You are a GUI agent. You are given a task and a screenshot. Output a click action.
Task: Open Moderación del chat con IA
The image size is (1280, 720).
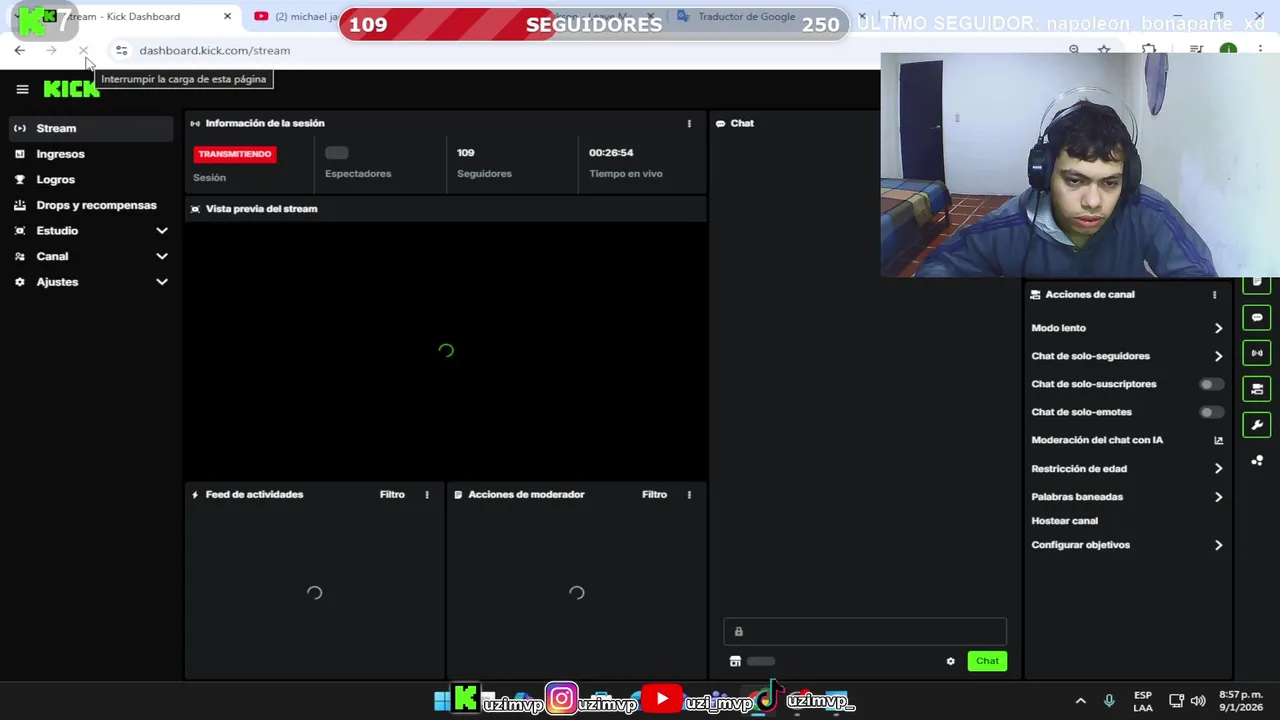[x=1097, y=440]
